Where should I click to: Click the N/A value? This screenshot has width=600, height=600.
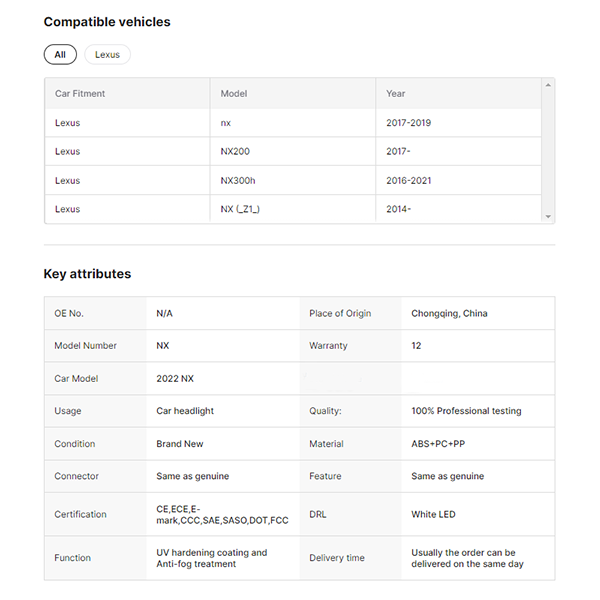pyautogui.click(x=164, y=313)
